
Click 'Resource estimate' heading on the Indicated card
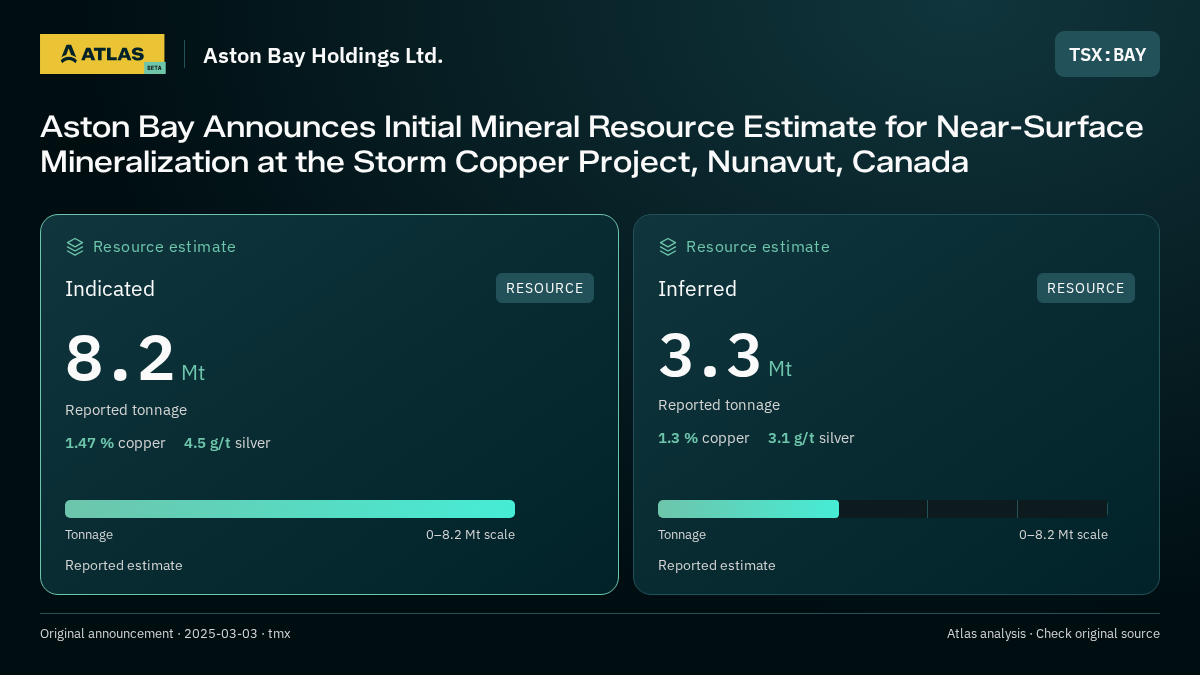coord(164,247)
